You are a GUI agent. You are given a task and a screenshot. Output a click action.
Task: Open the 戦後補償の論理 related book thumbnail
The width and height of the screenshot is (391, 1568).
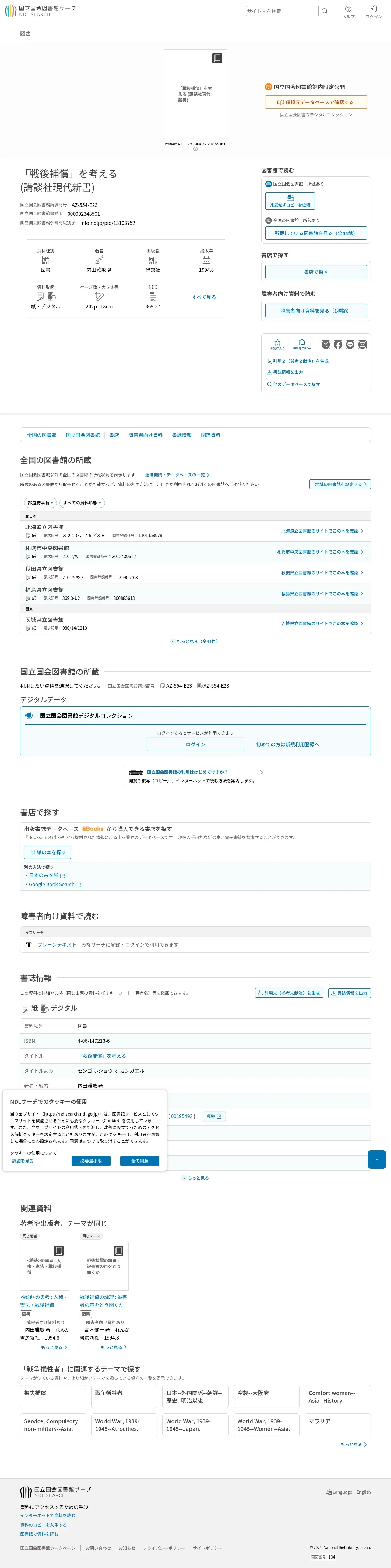pyautogui.click(x=103, y=1266)
